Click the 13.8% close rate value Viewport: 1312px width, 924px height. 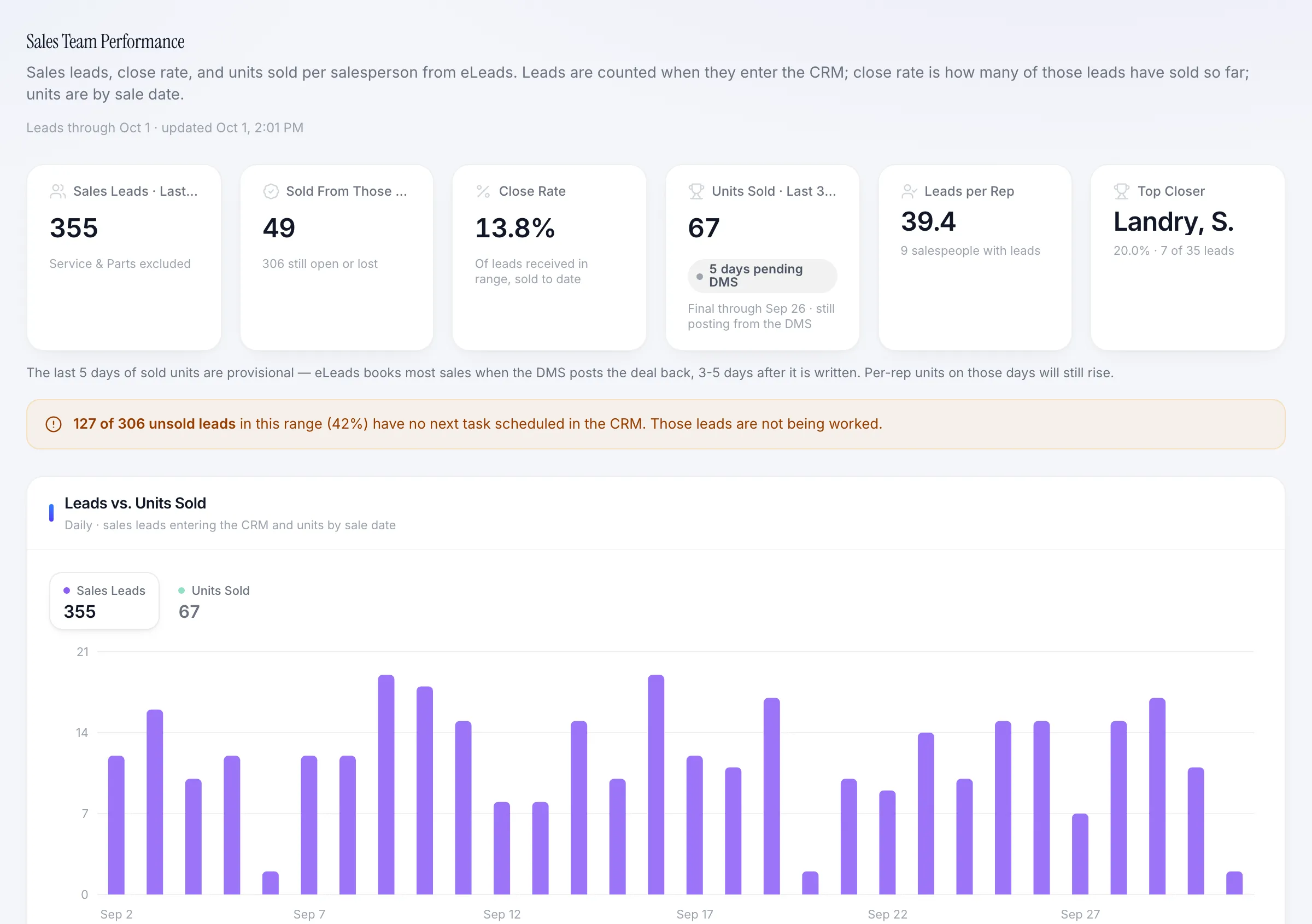[x=515, y=228]
